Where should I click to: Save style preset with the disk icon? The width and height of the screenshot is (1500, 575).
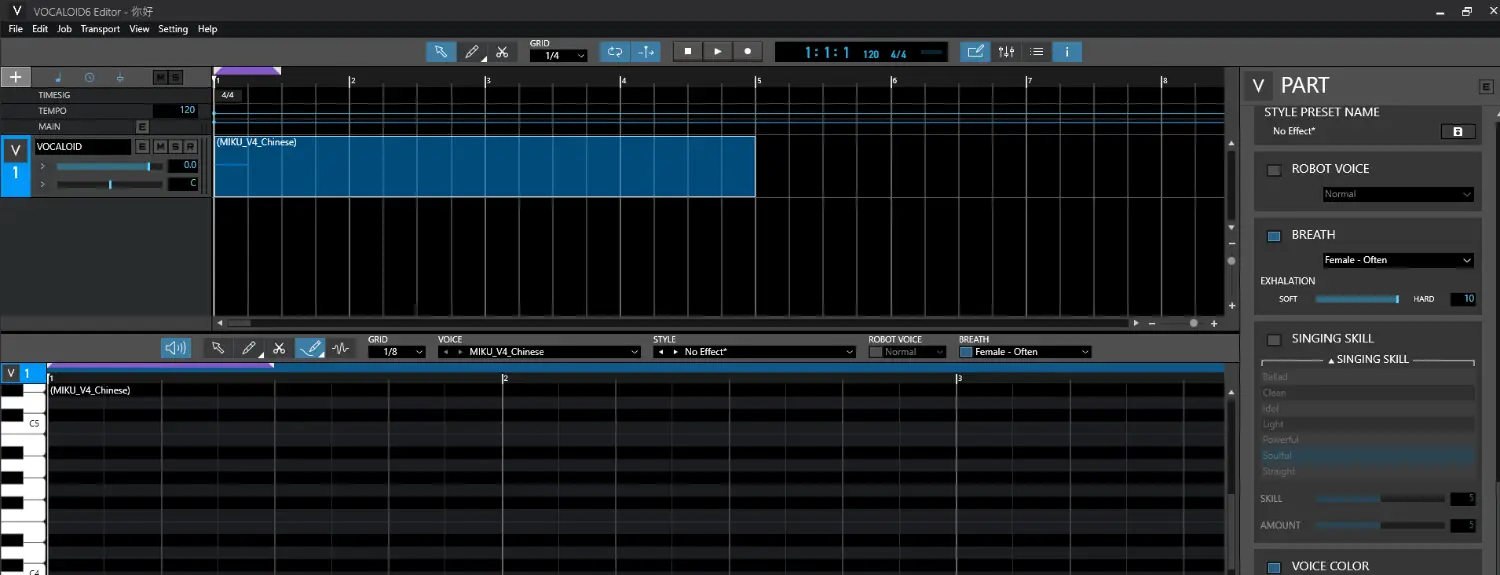[1457, 132]
